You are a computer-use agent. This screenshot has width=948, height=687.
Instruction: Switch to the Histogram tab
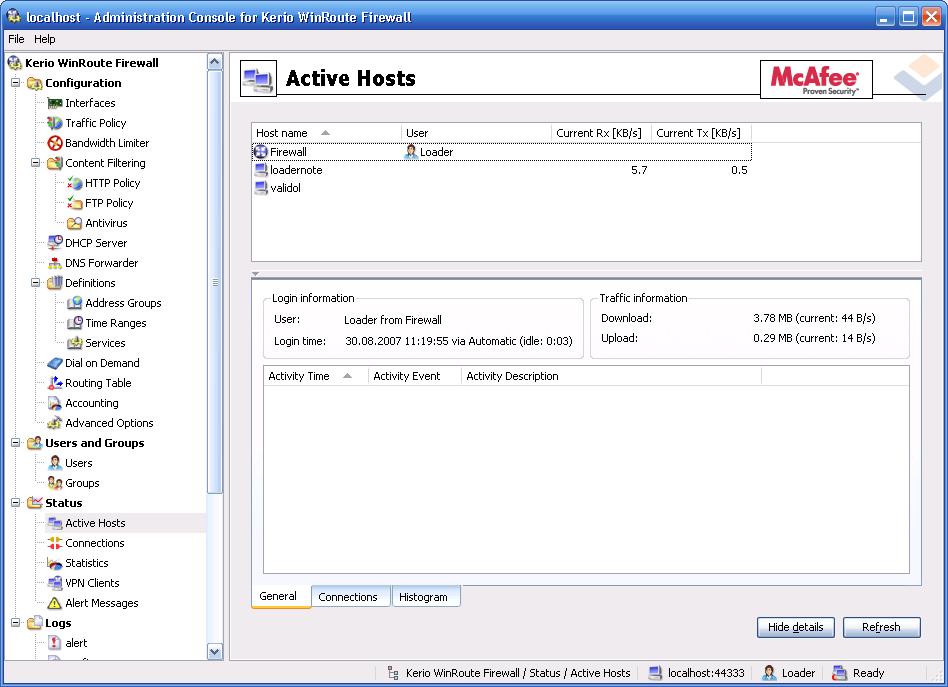click(423, 597)
